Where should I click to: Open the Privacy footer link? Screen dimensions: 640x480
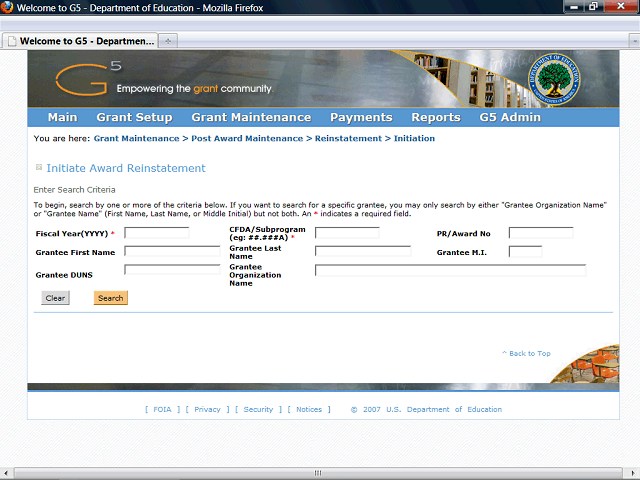click(x=207, y=409)
